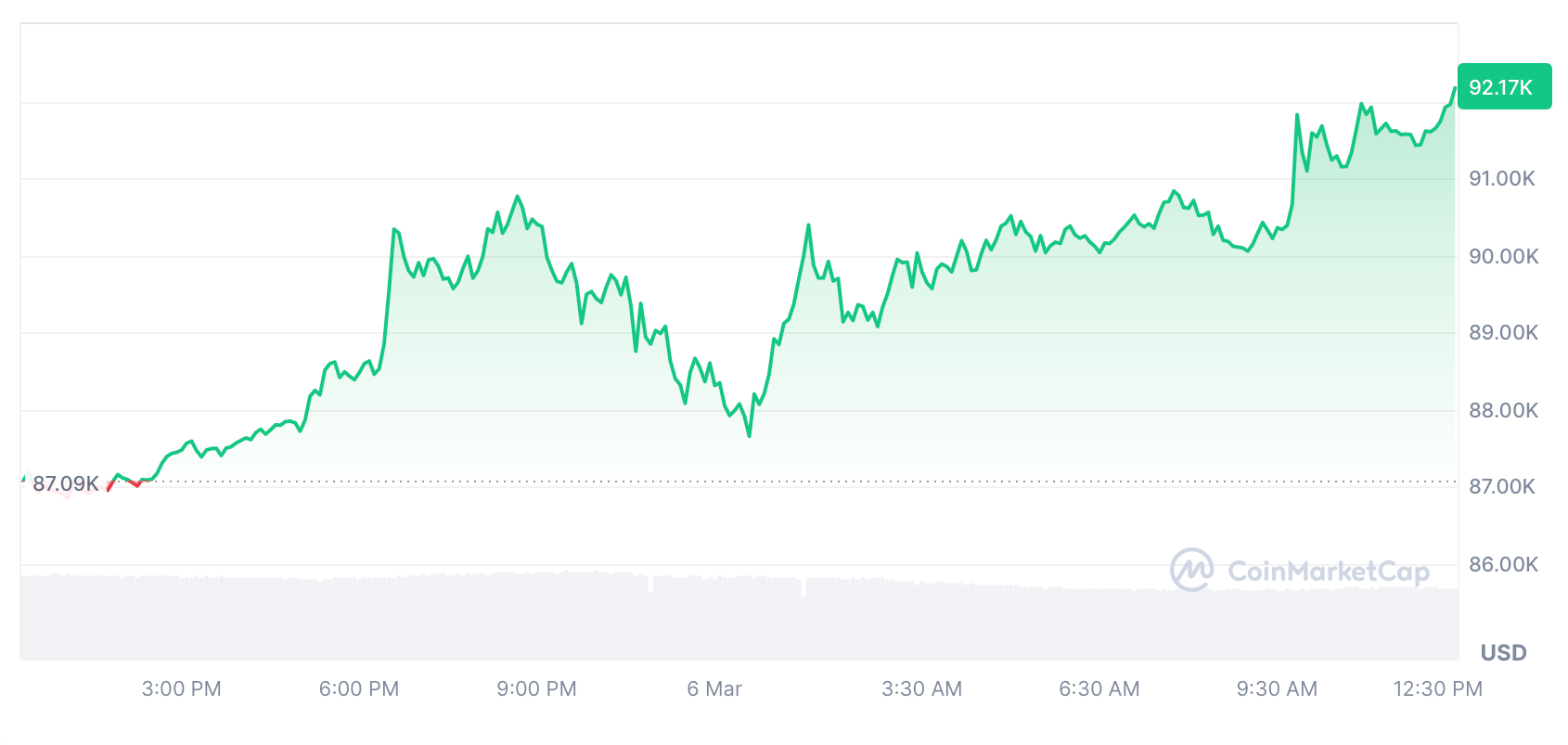Click the CoinMarketCap logo icon
The width and height of the screenshot is (1568, 745).
(x=1191, y=570)
